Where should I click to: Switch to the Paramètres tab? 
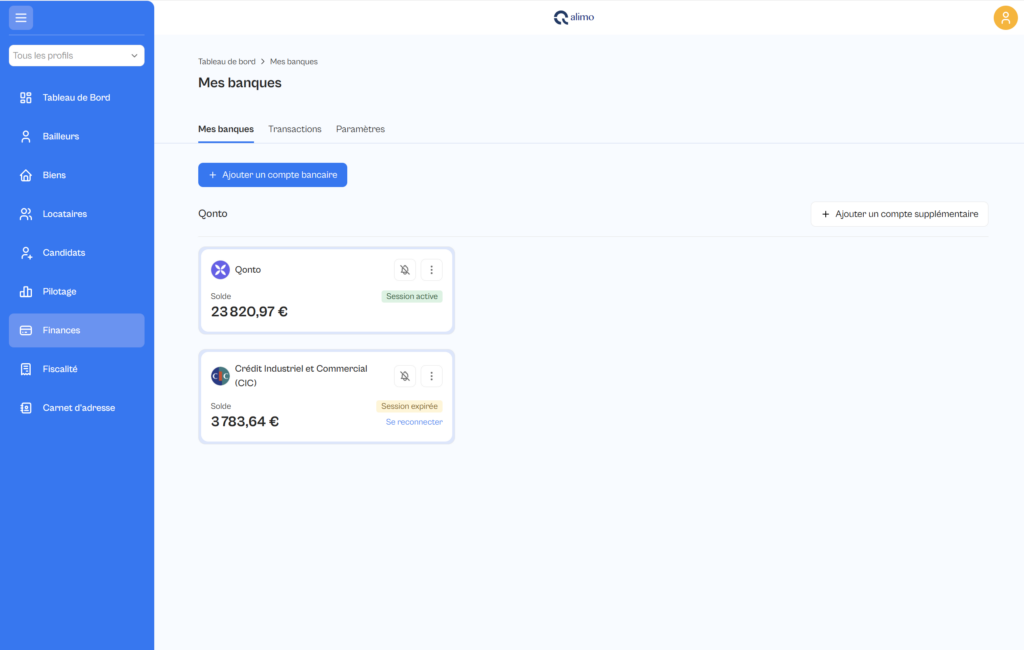[x=360, y=129]
